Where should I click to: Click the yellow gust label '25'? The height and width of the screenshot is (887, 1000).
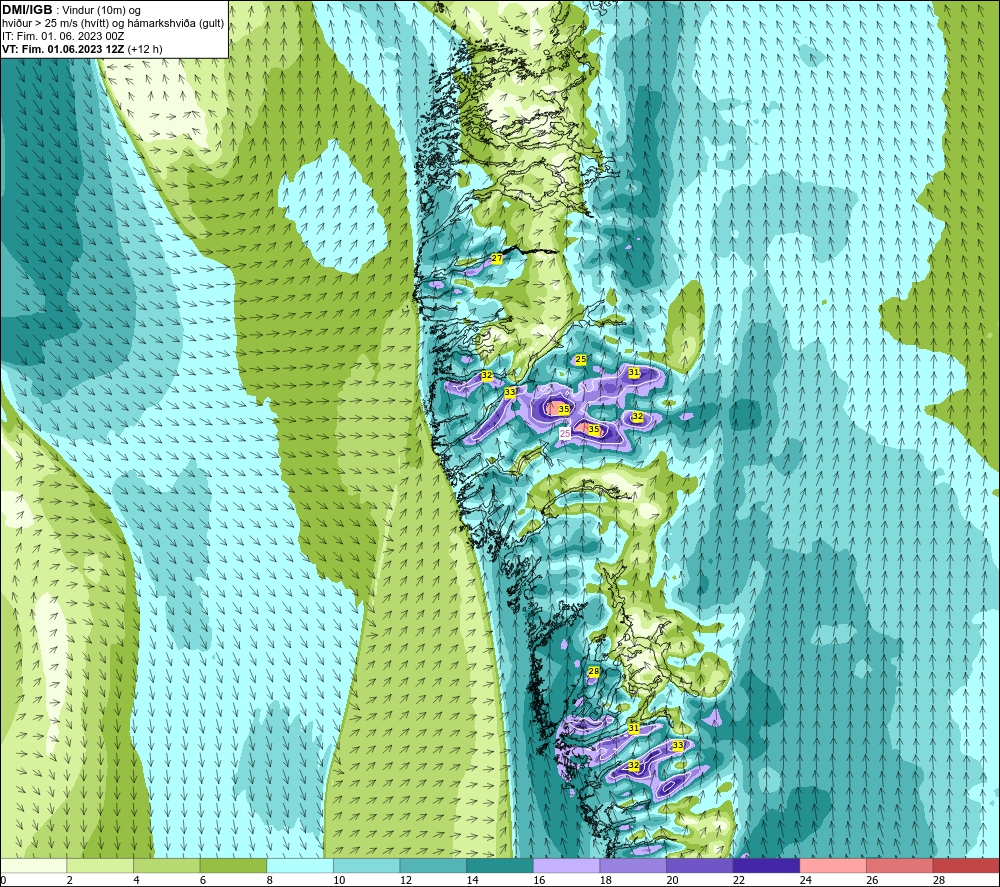tap(581, 359)
